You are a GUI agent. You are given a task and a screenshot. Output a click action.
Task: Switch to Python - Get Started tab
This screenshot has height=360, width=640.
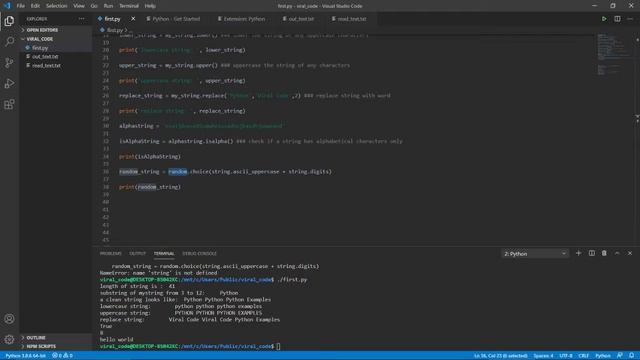click(x=176, y=19)
